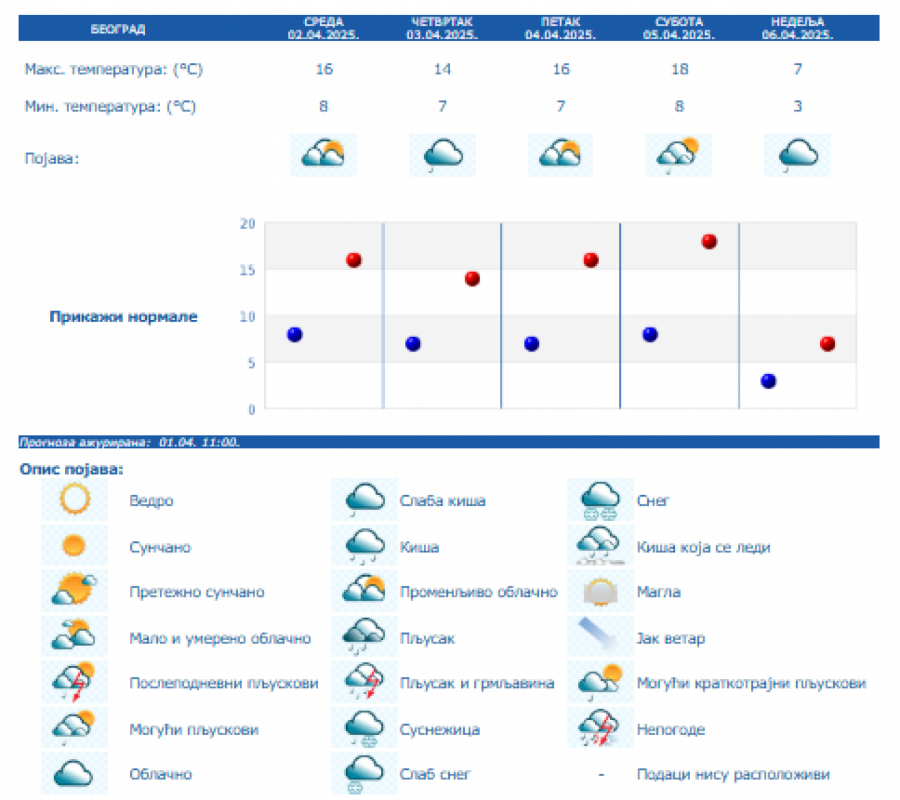The height and width of the screenshot is (800, 900).
Task: Select the СРЕДА 02.04.2025 column header
Action: 323,28
